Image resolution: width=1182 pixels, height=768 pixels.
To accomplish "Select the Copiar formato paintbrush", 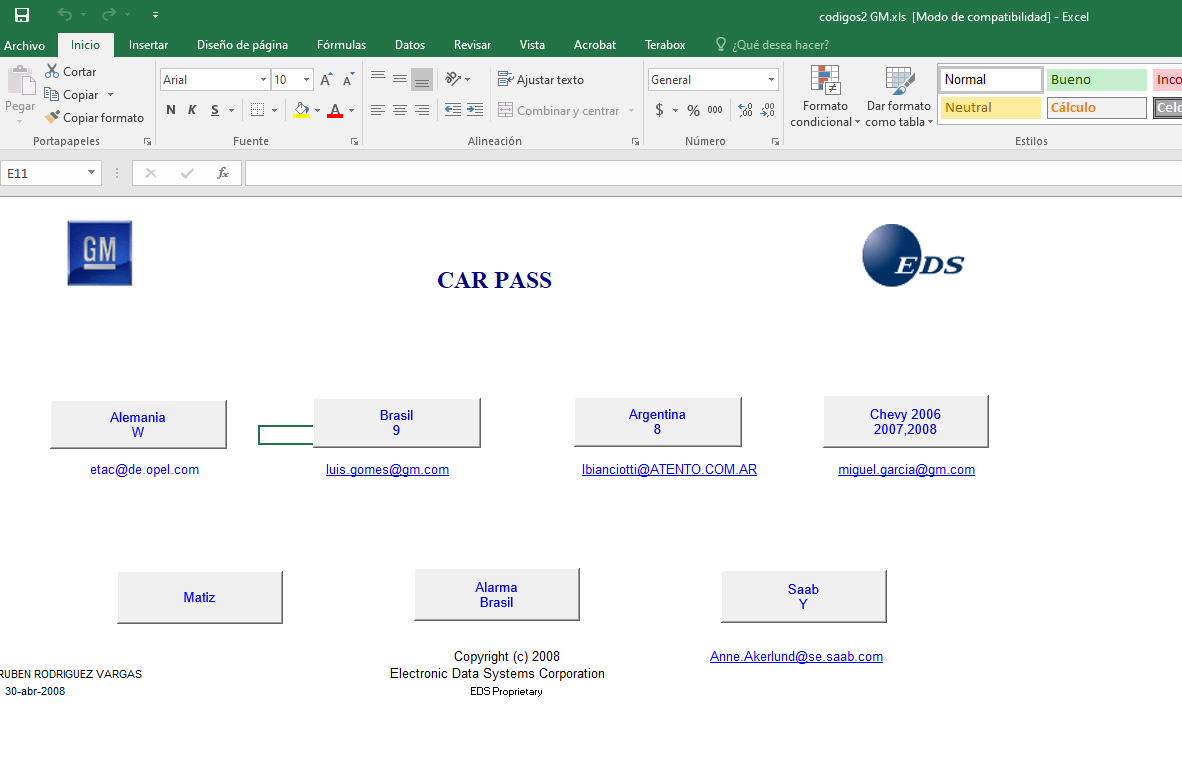I will [x=52, y=117].
